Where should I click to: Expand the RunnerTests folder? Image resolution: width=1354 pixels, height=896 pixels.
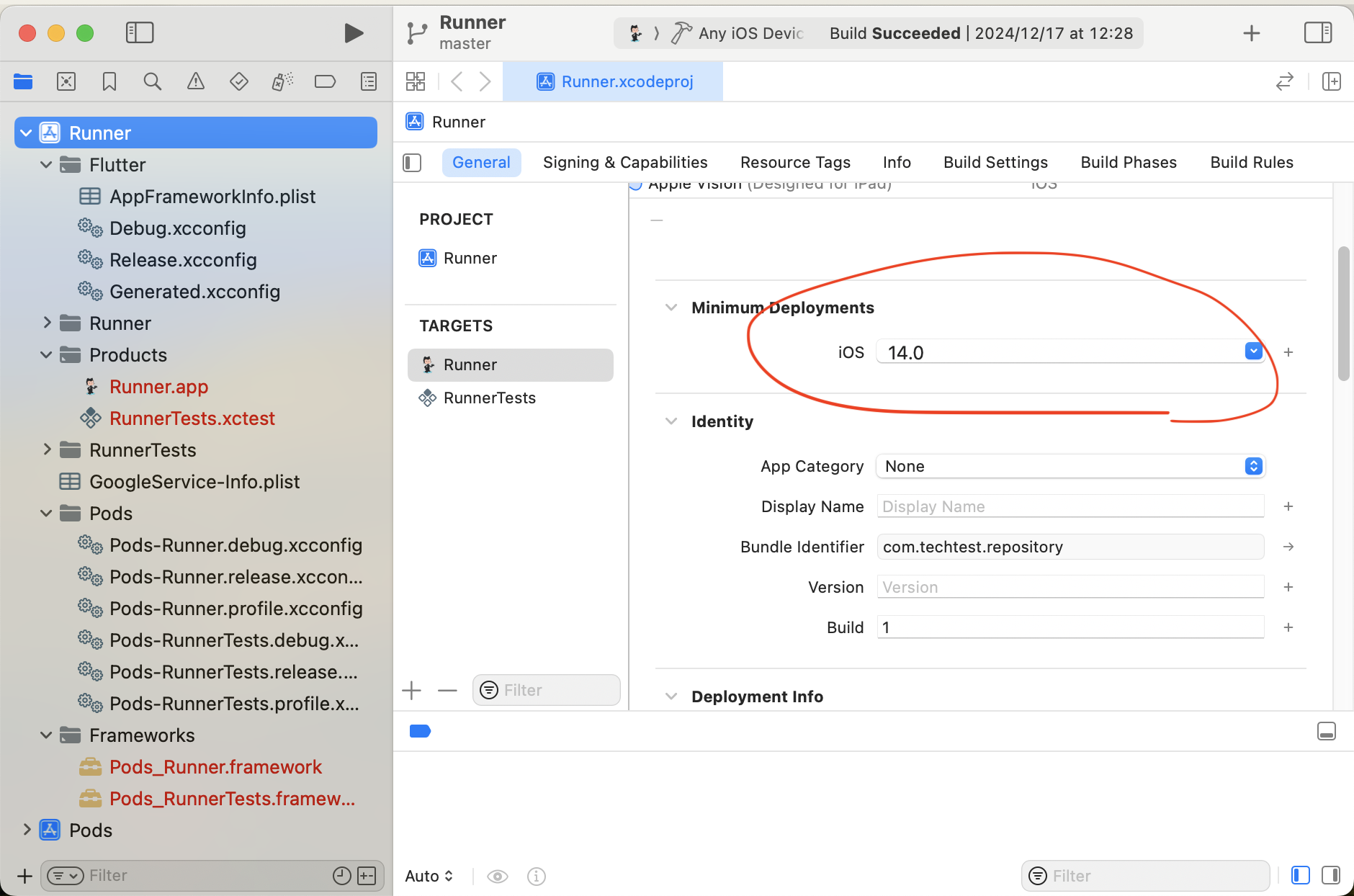(x=47, y=450)
